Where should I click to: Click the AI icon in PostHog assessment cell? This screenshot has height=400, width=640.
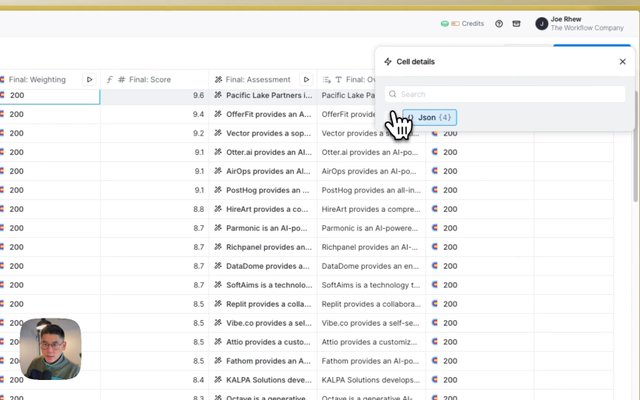217,190
